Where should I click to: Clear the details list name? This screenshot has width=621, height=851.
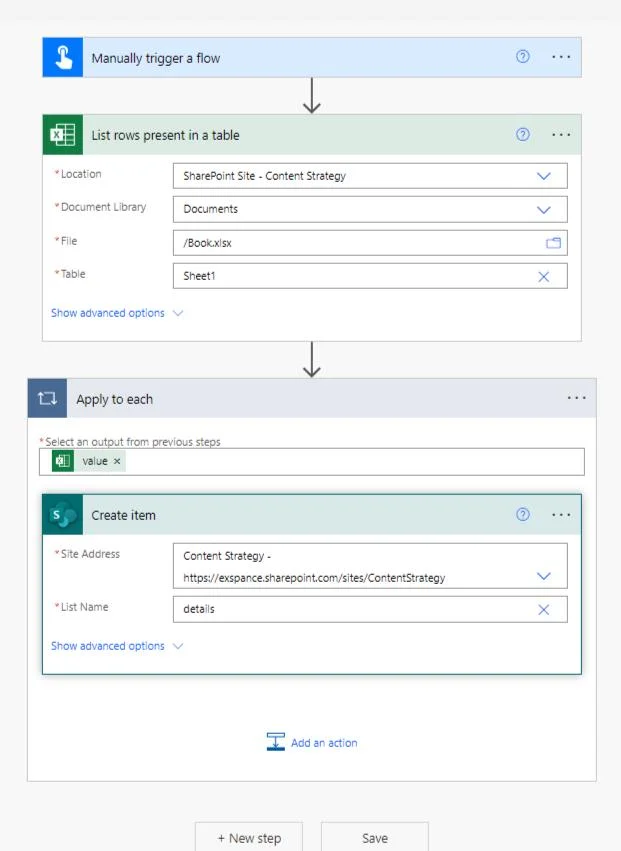pos(543,609)
